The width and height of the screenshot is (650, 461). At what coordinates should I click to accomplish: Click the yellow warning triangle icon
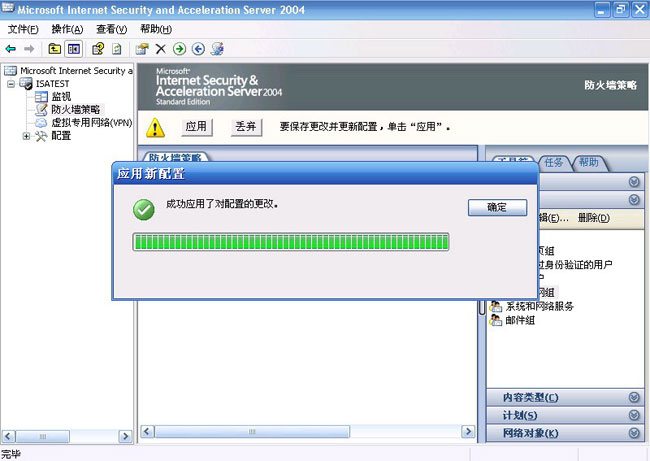(x=155, y=128)
